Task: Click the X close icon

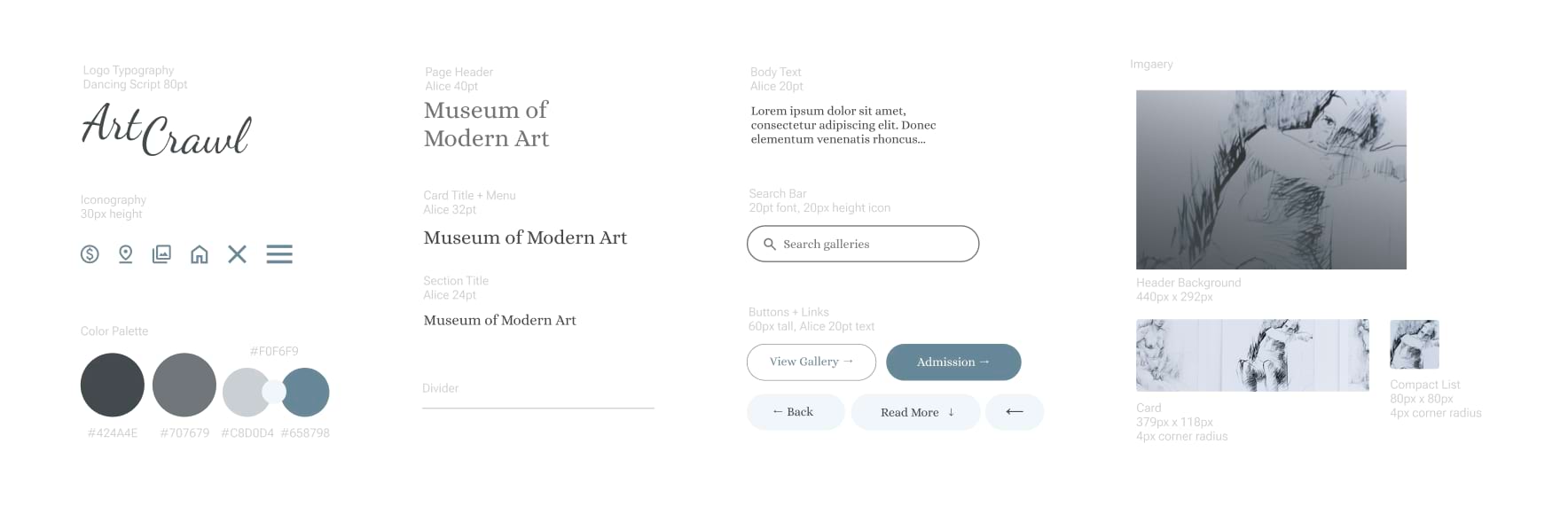Action: [x=237, y=254]
